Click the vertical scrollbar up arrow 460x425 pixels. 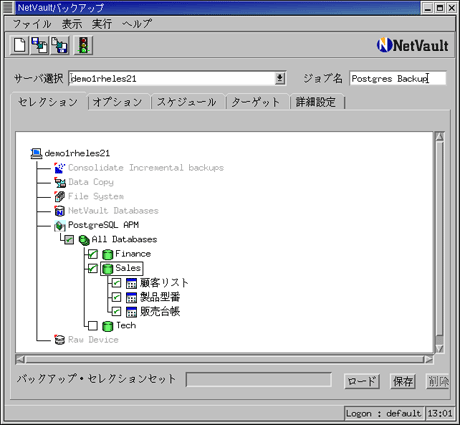[440, 137]
